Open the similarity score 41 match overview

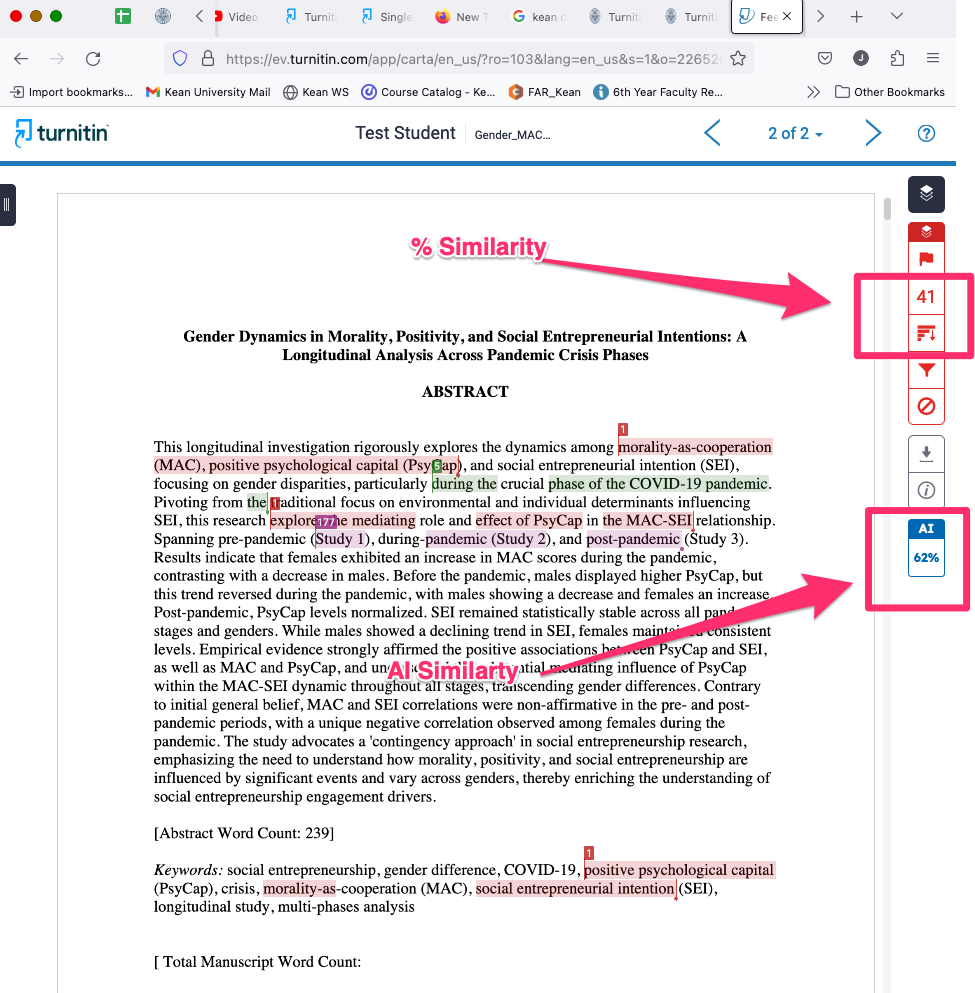pos(926,296)
